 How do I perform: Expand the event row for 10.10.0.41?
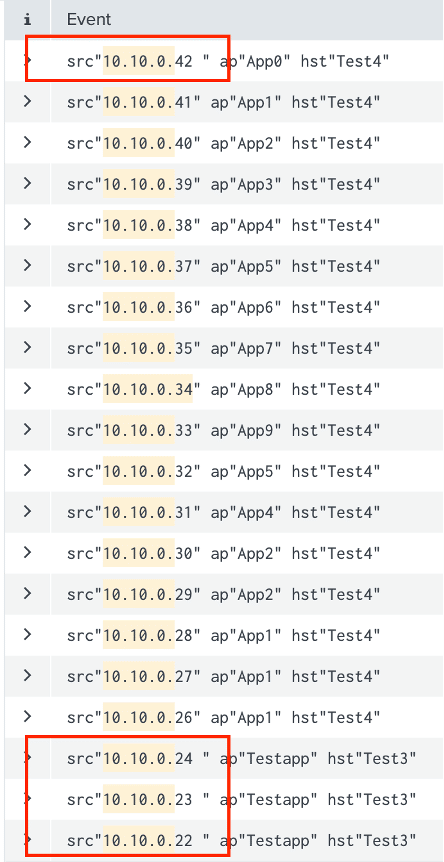coord(27,101)
